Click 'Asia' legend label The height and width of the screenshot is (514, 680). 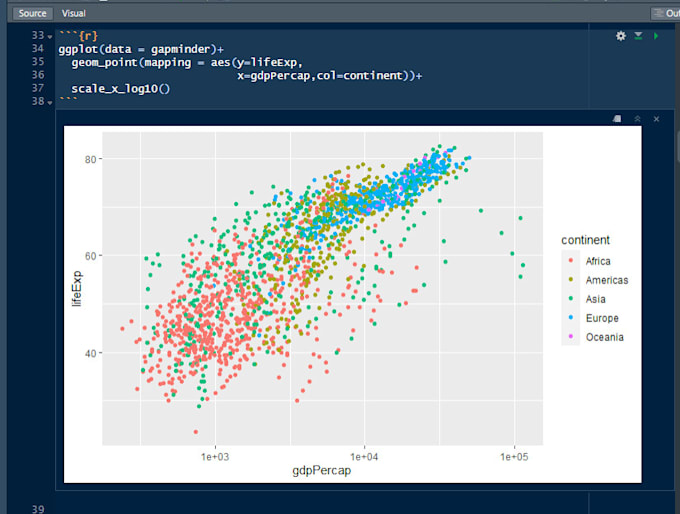pos(595,299)
